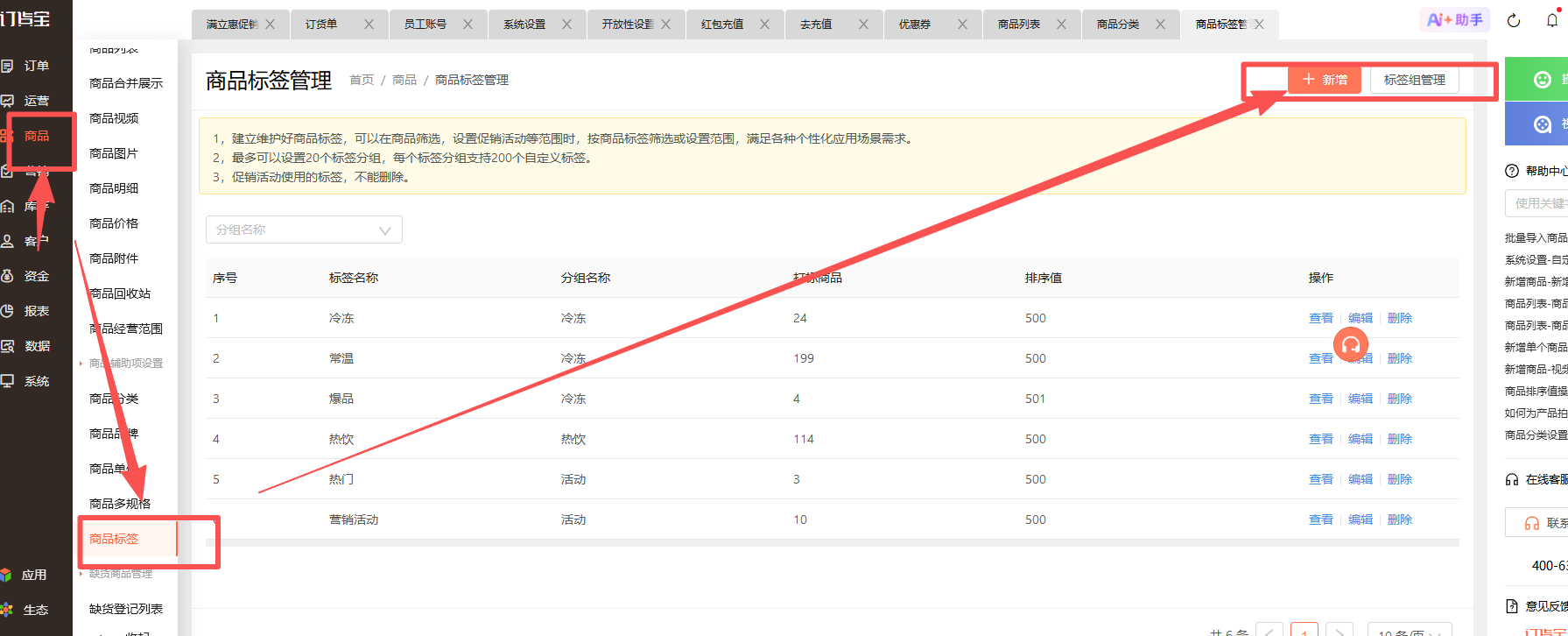Viewport: 1568px width, 636px height.
Task: Switch to the 红包充值 tab
Action: click(722, 25)
